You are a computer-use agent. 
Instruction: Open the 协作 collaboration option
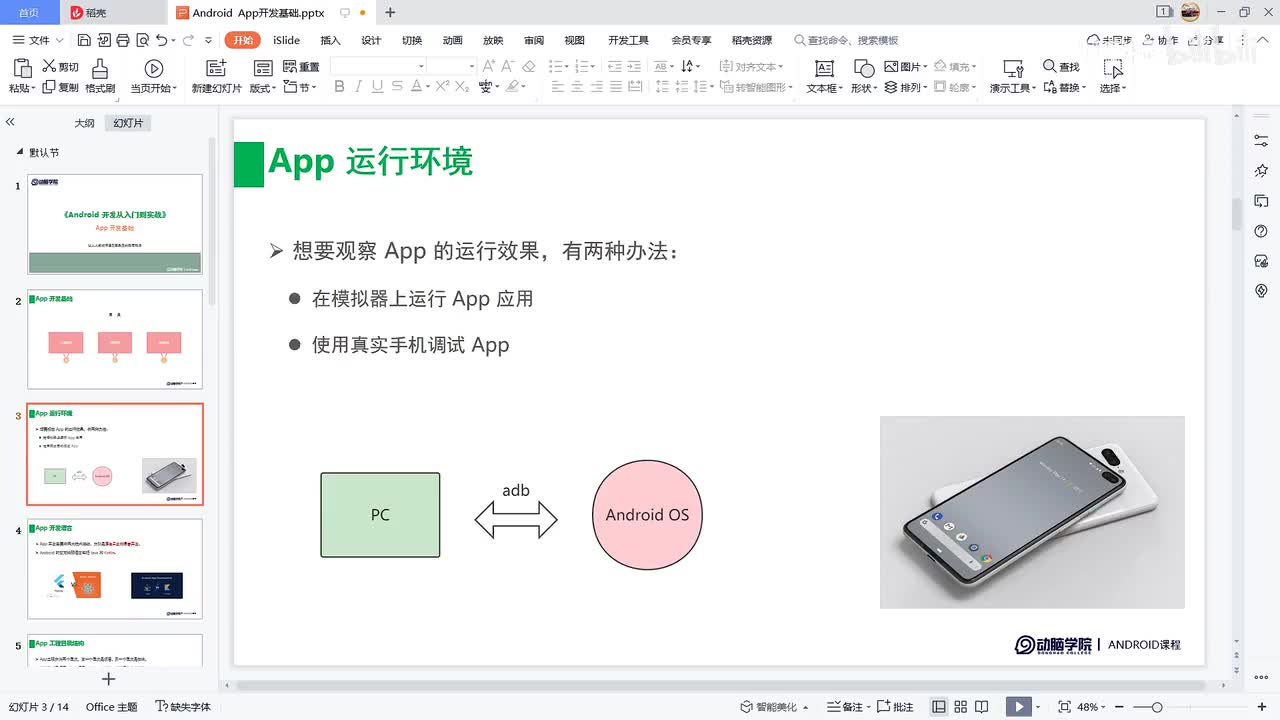(1160, 40)
